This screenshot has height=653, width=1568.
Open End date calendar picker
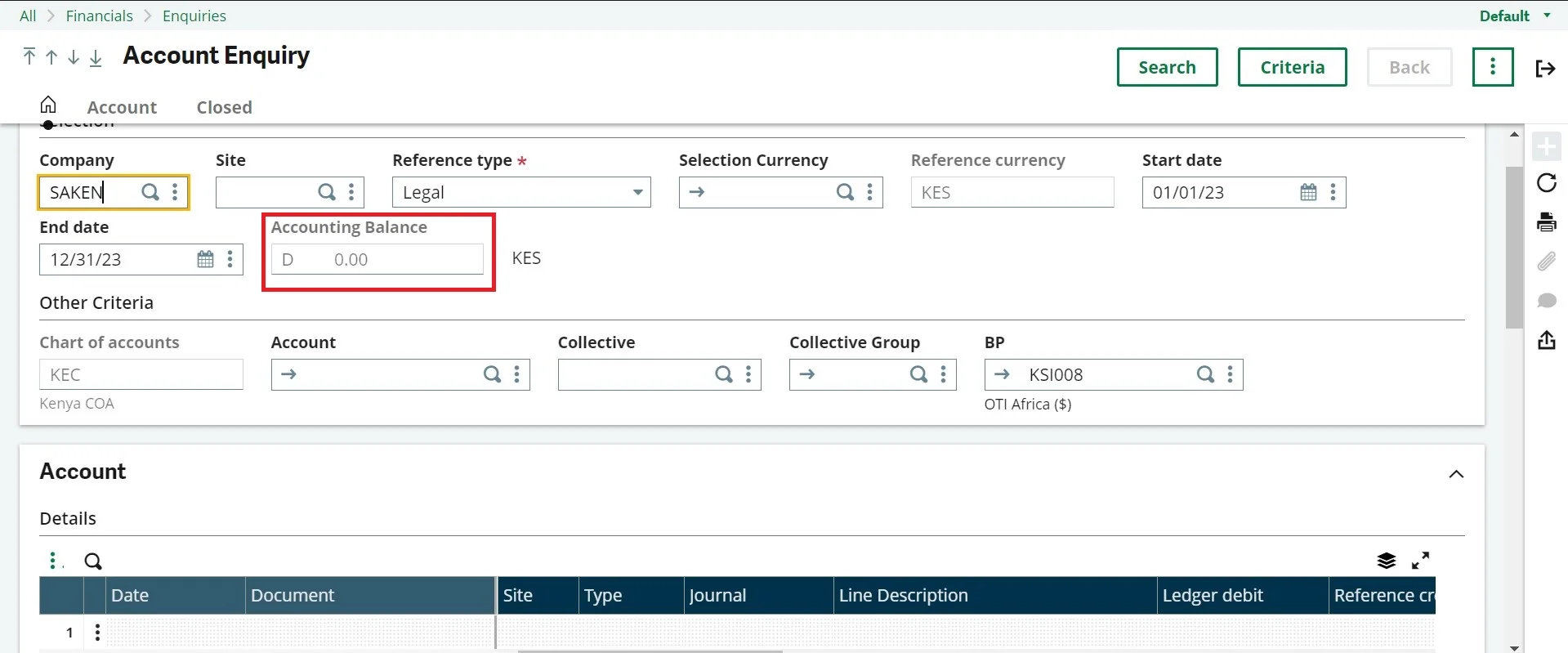point(205,259)
